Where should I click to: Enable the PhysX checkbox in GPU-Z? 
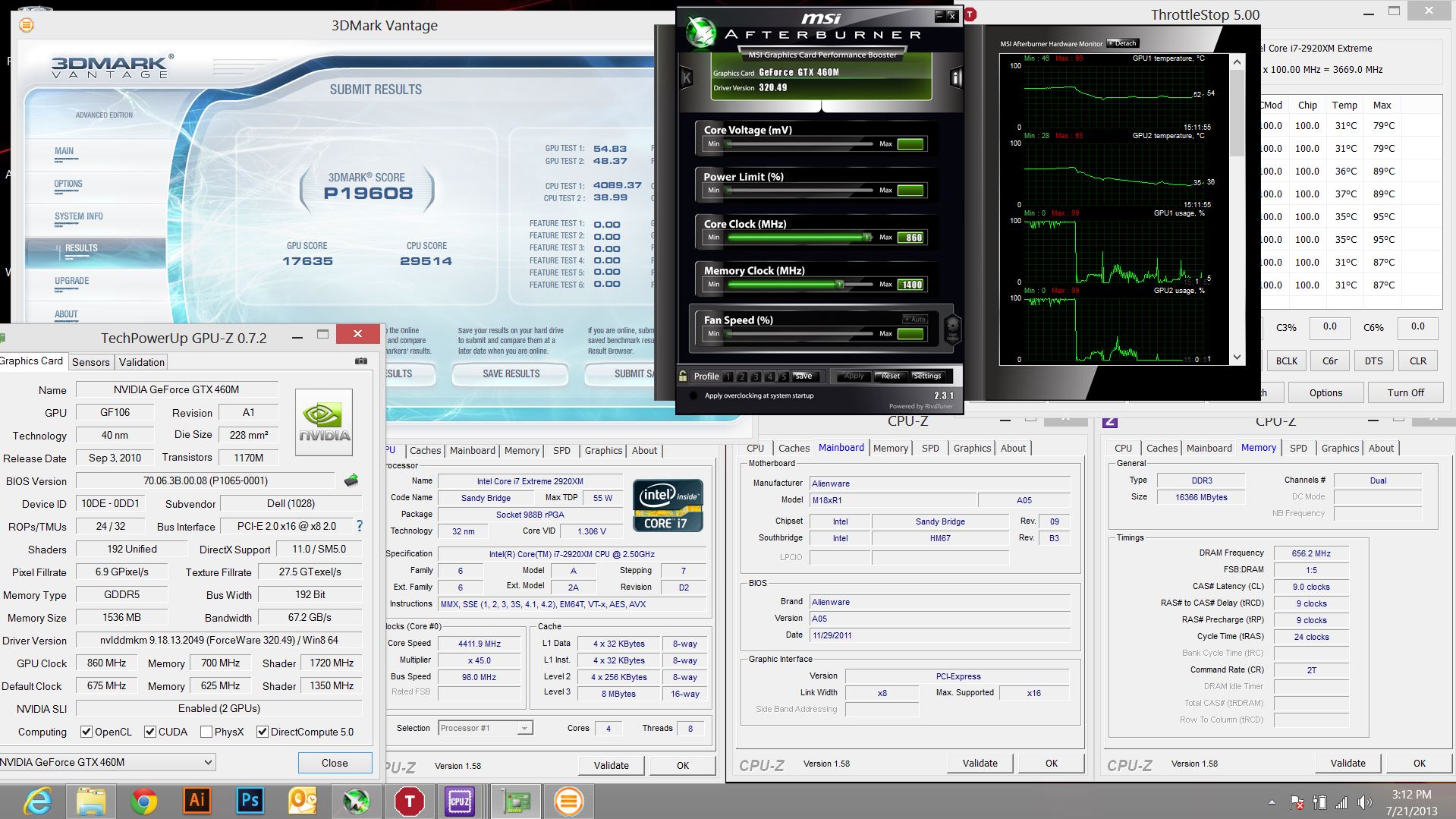(206, 732)
